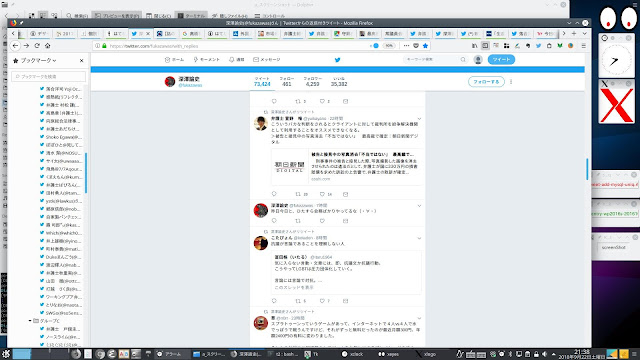Close the bookmarks sidebar
Screen dimensions: 640x360
point(82,60)
